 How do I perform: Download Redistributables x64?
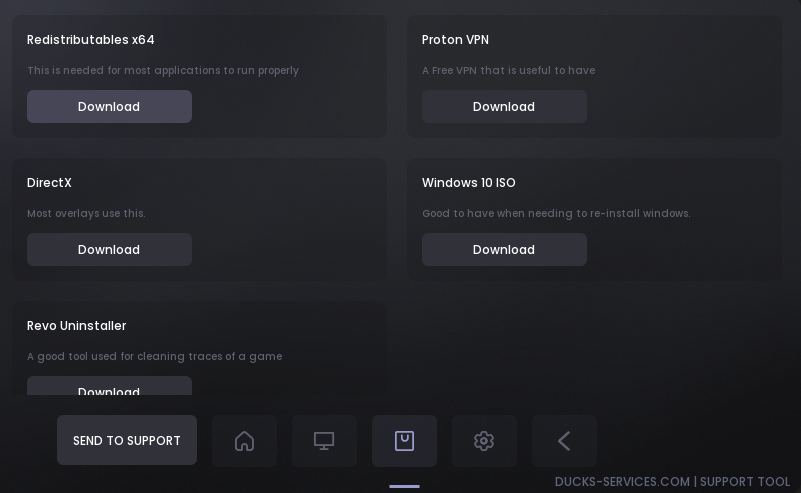point(109,107)
